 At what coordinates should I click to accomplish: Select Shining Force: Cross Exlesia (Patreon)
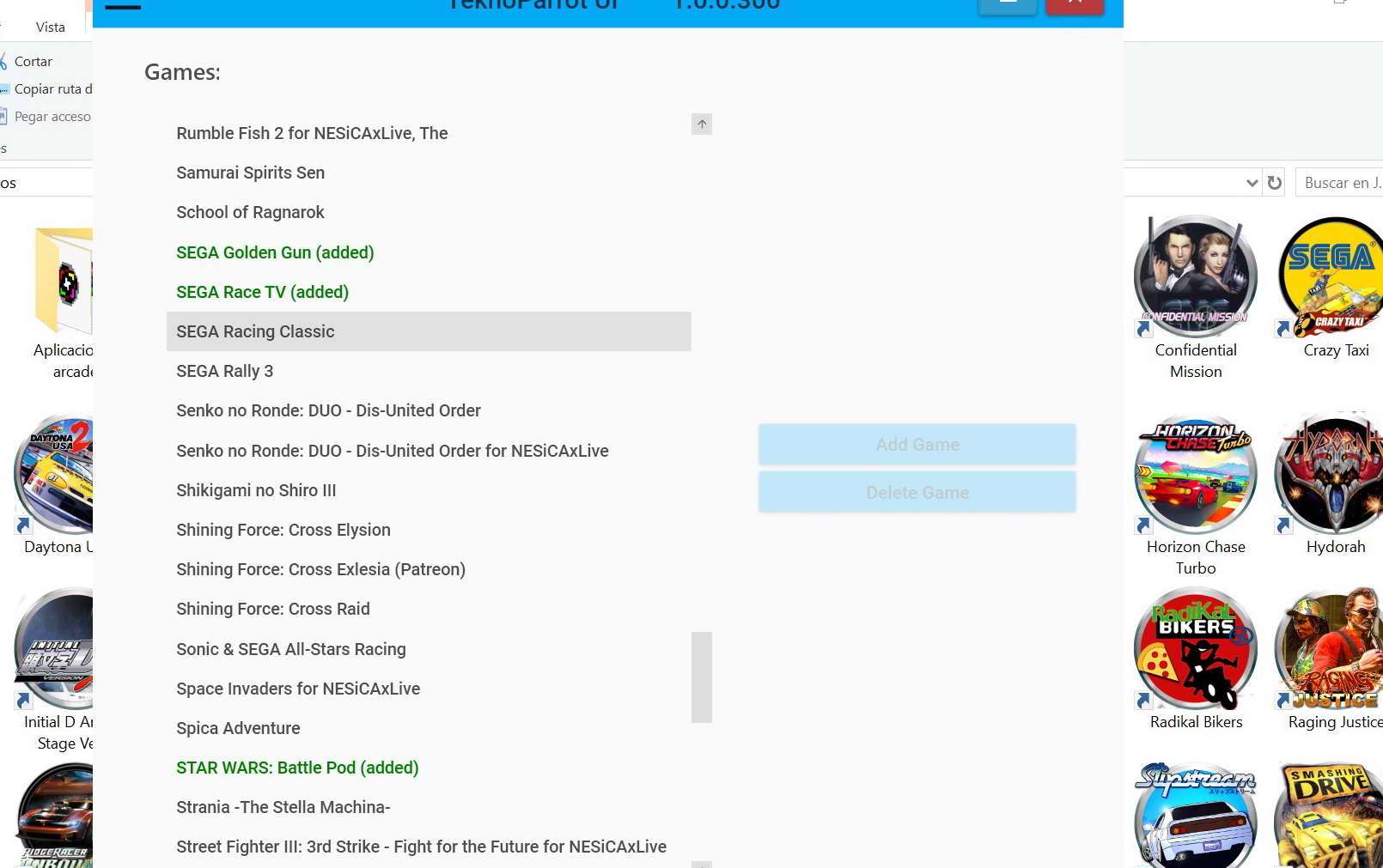[429, 569]
